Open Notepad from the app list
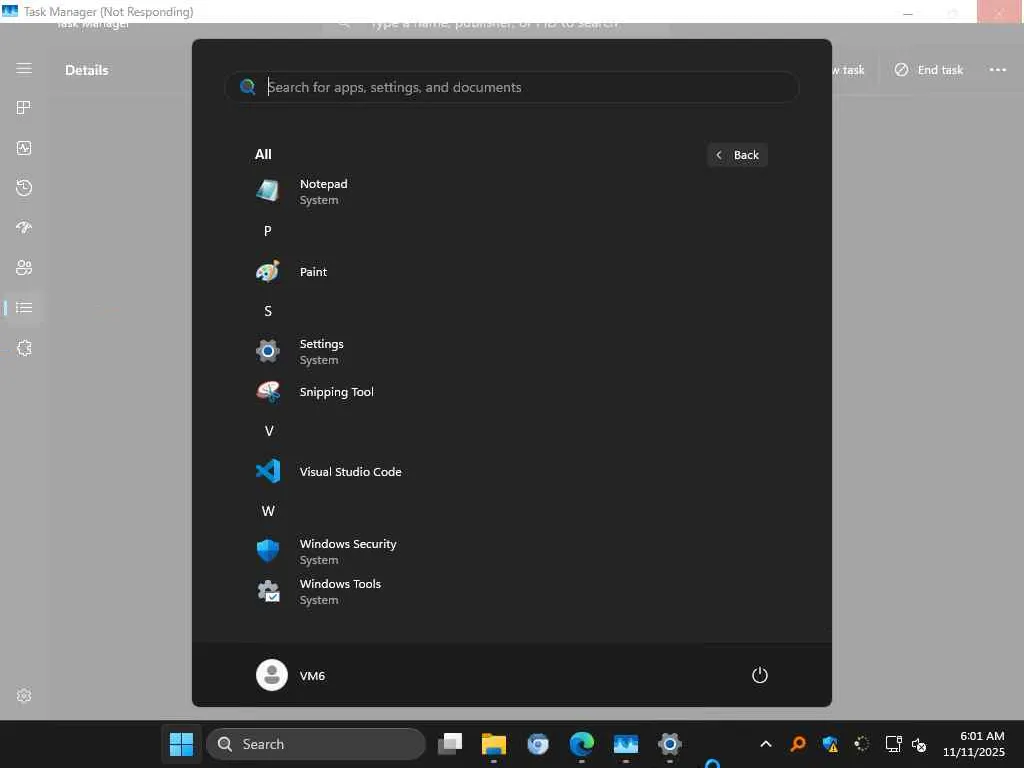 click(511, 191)
